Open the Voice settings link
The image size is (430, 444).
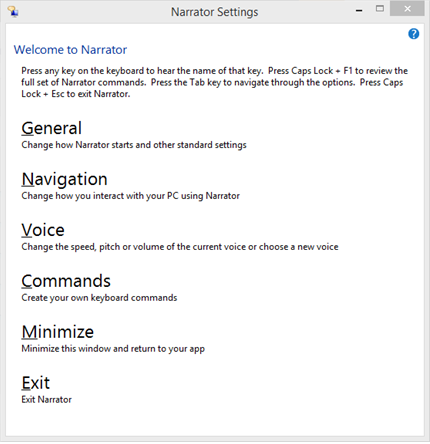click(43, 230)
